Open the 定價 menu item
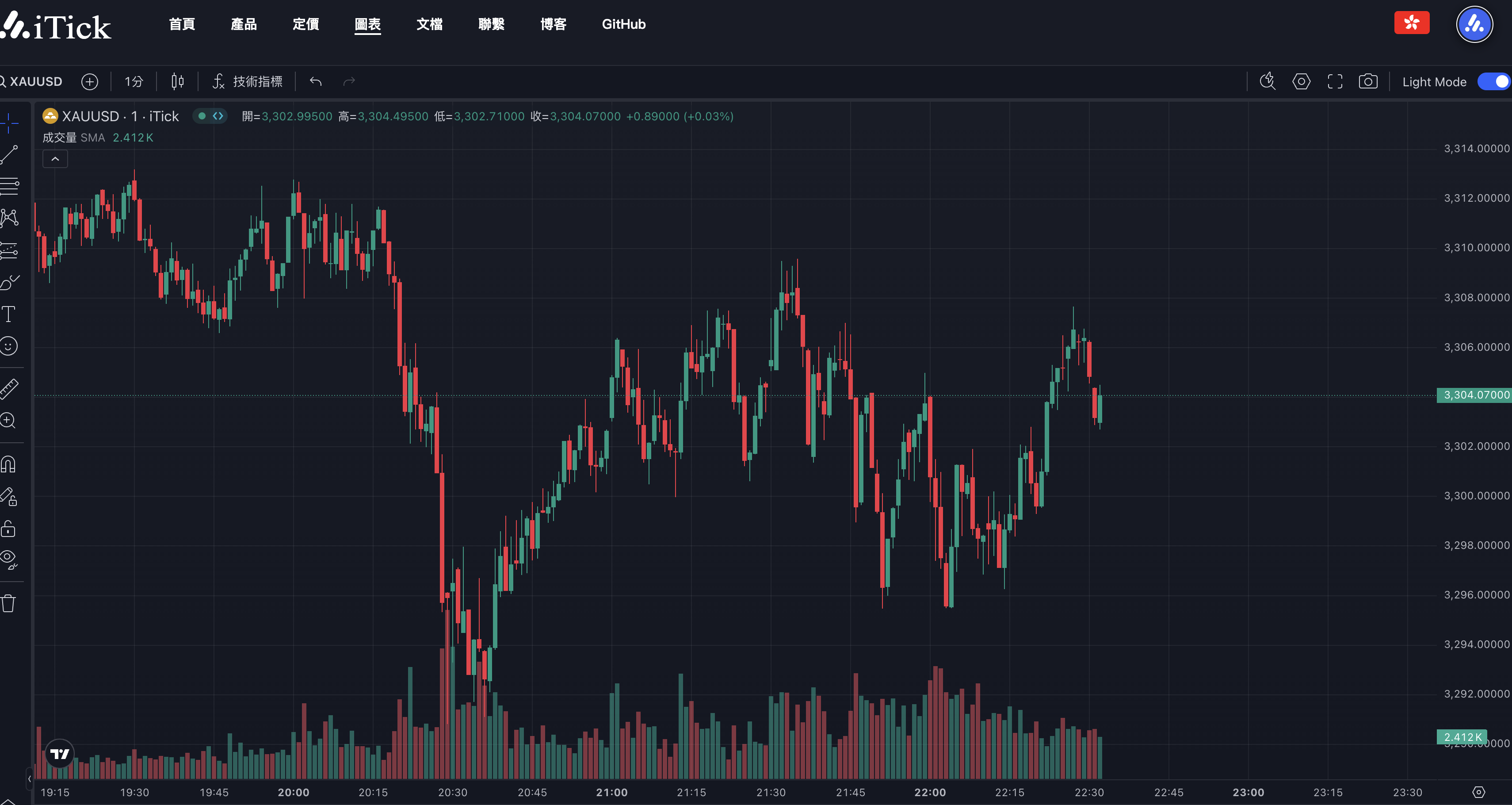 (x=306, y=24)
